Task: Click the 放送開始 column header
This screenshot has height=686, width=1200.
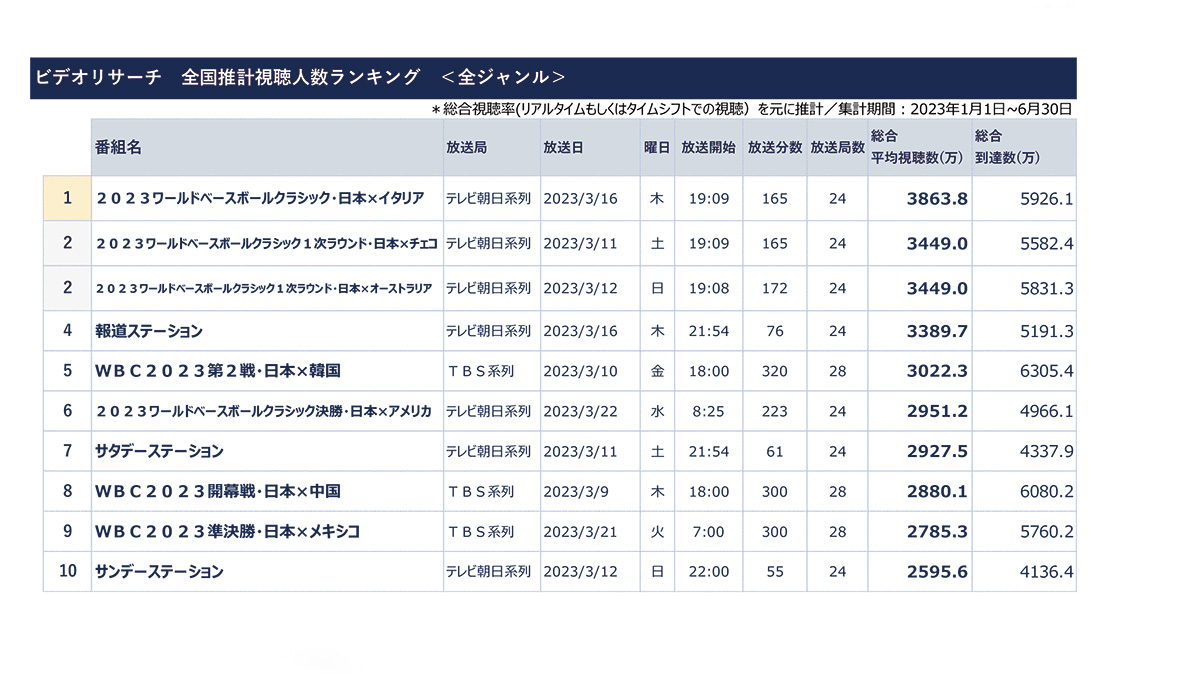Action: click(x=708, y=147)
